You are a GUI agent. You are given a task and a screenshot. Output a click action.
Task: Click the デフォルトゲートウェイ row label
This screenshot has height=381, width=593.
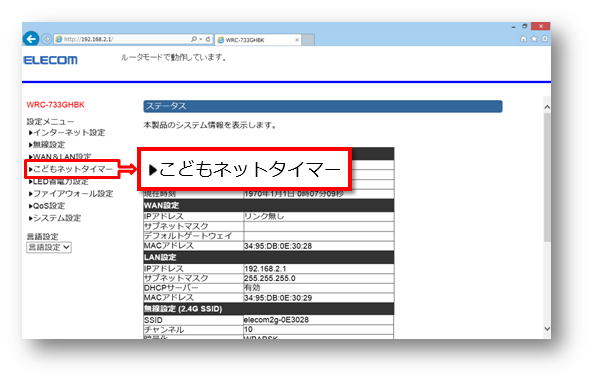[x=188, y=236]
